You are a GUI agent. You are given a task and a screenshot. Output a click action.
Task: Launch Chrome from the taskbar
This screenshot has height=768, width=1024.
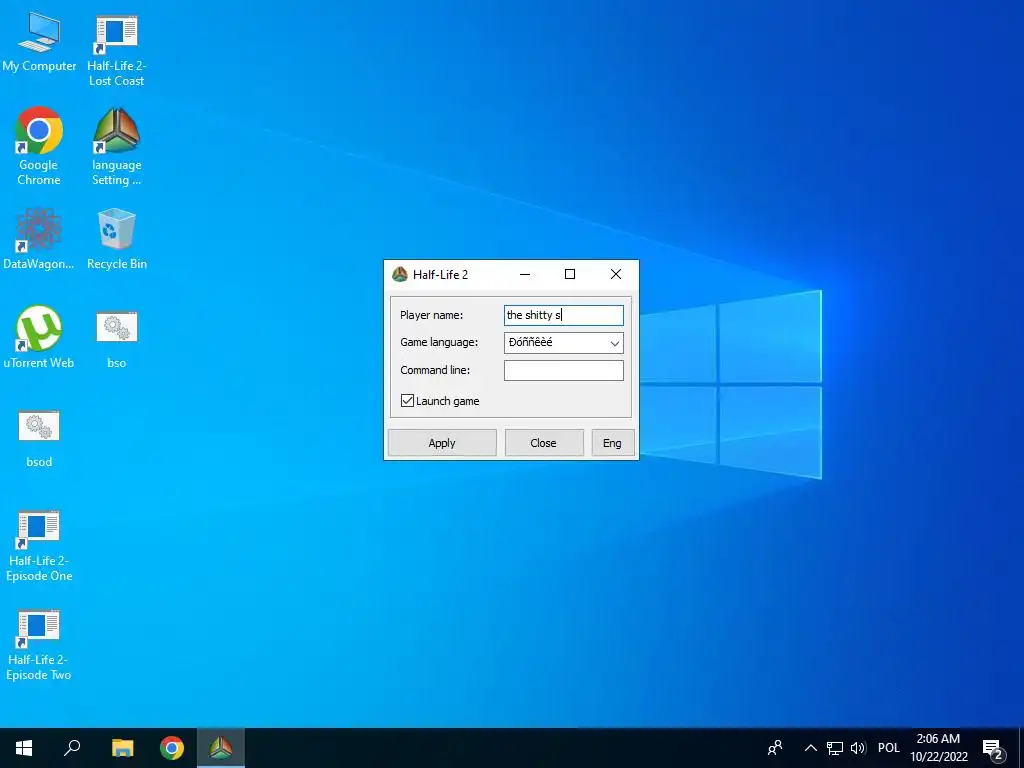tap(172, 748)
